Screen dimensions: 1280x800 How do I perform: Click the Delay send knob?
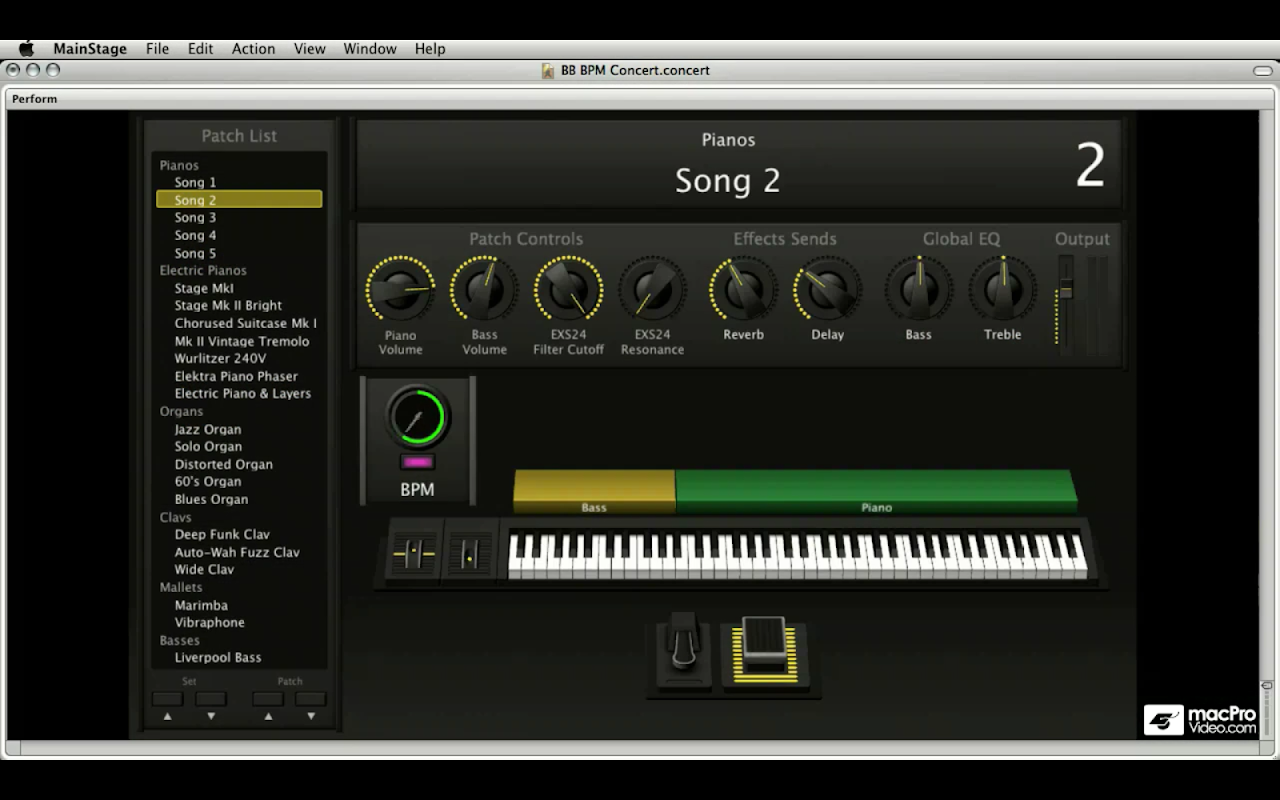pos(827,290)
